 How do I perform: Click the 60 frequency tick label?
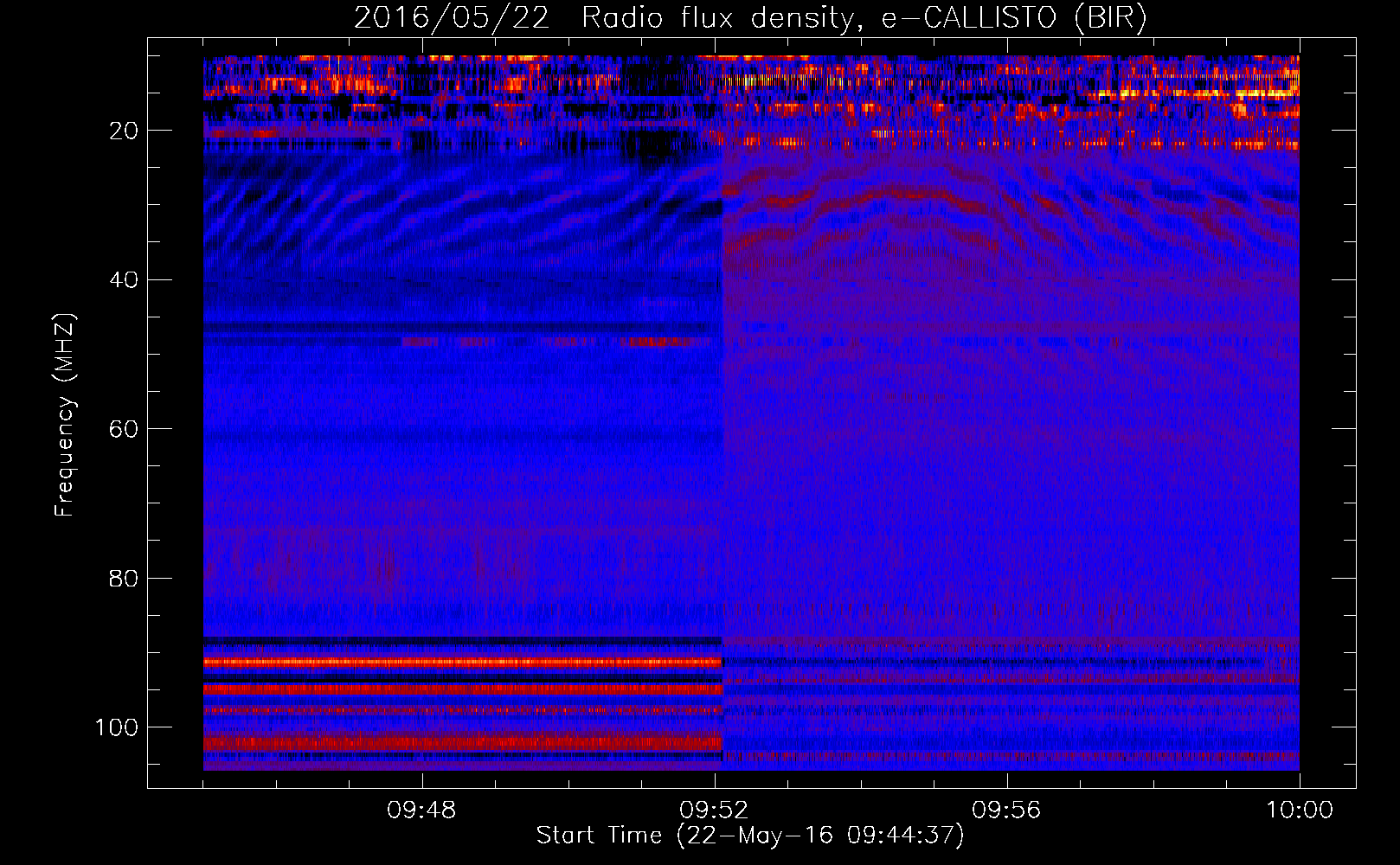[x=125, y=429]
